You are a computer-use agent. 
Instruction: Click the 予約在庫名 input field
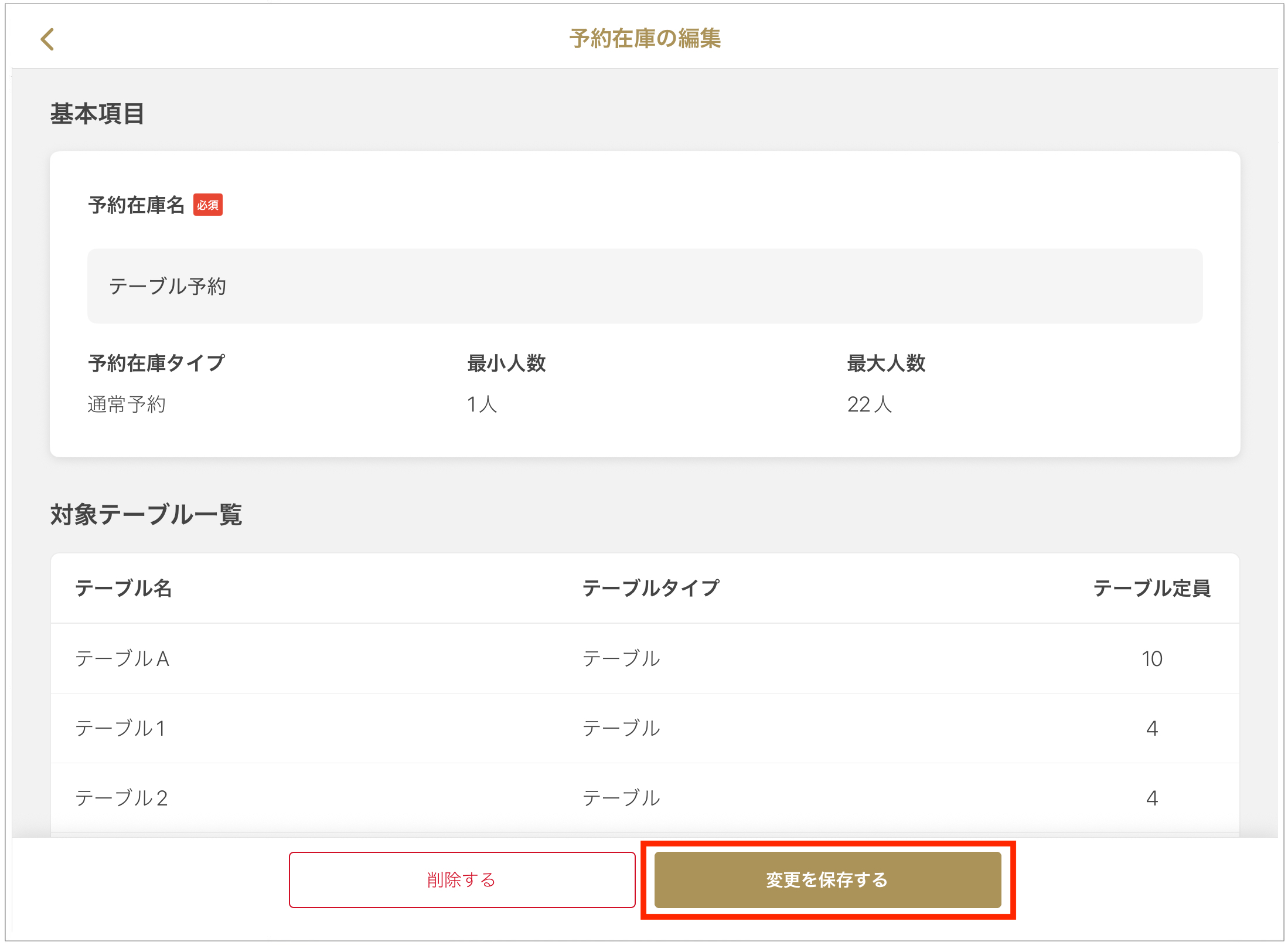click(x=645, y=286)
